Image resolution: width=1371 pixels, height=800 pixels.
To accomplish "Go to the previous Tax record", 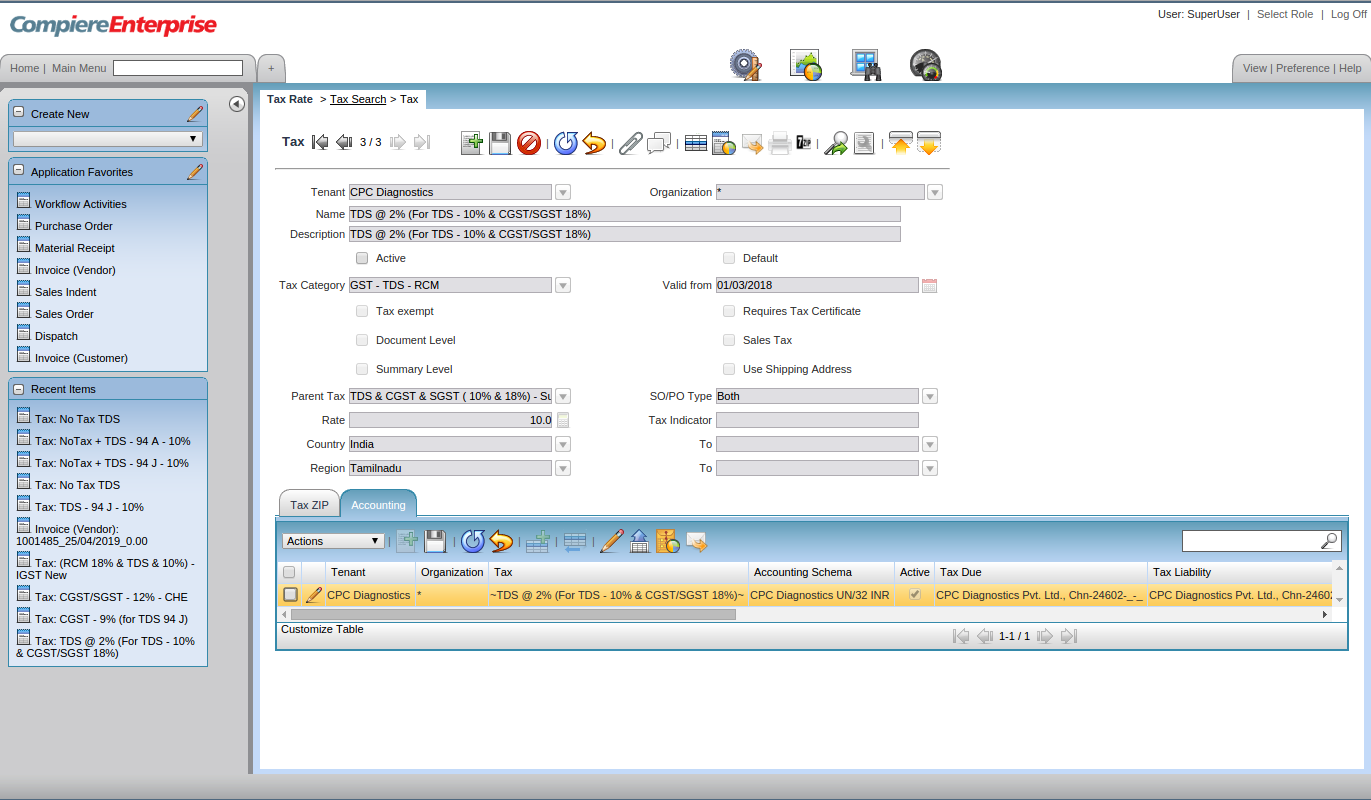I will coord(344,142).
